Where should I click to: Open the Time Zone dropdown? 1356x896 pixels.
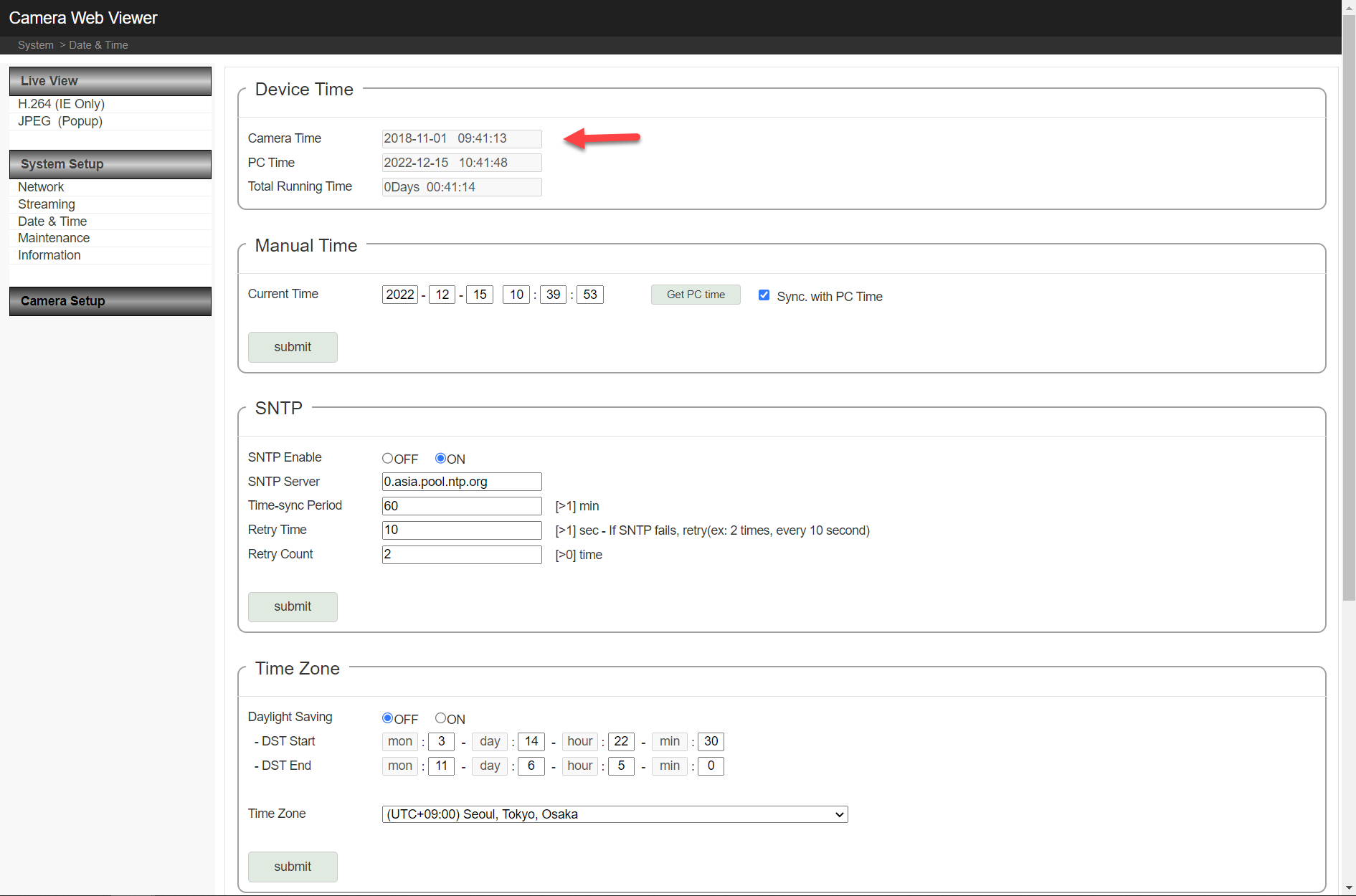pos(615,814)
